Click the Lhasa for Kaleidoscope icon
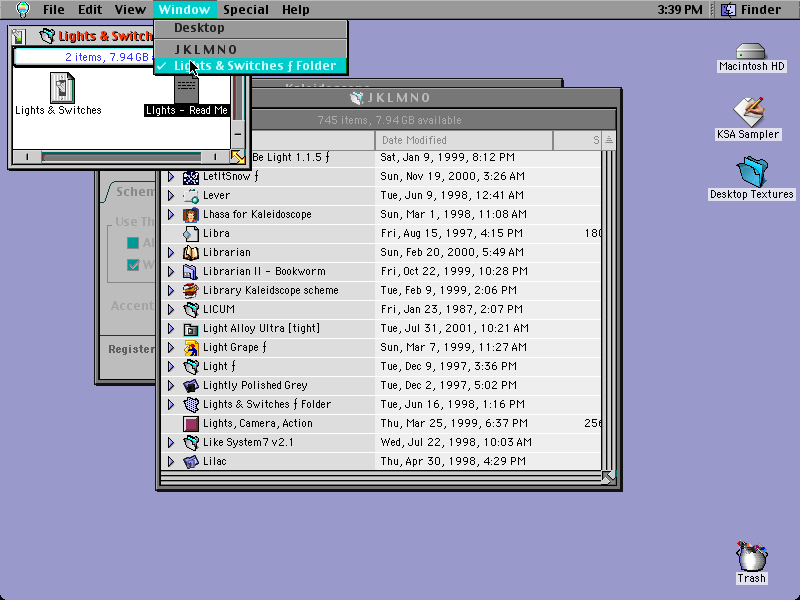The image size is (800, 600). [191, 215]
